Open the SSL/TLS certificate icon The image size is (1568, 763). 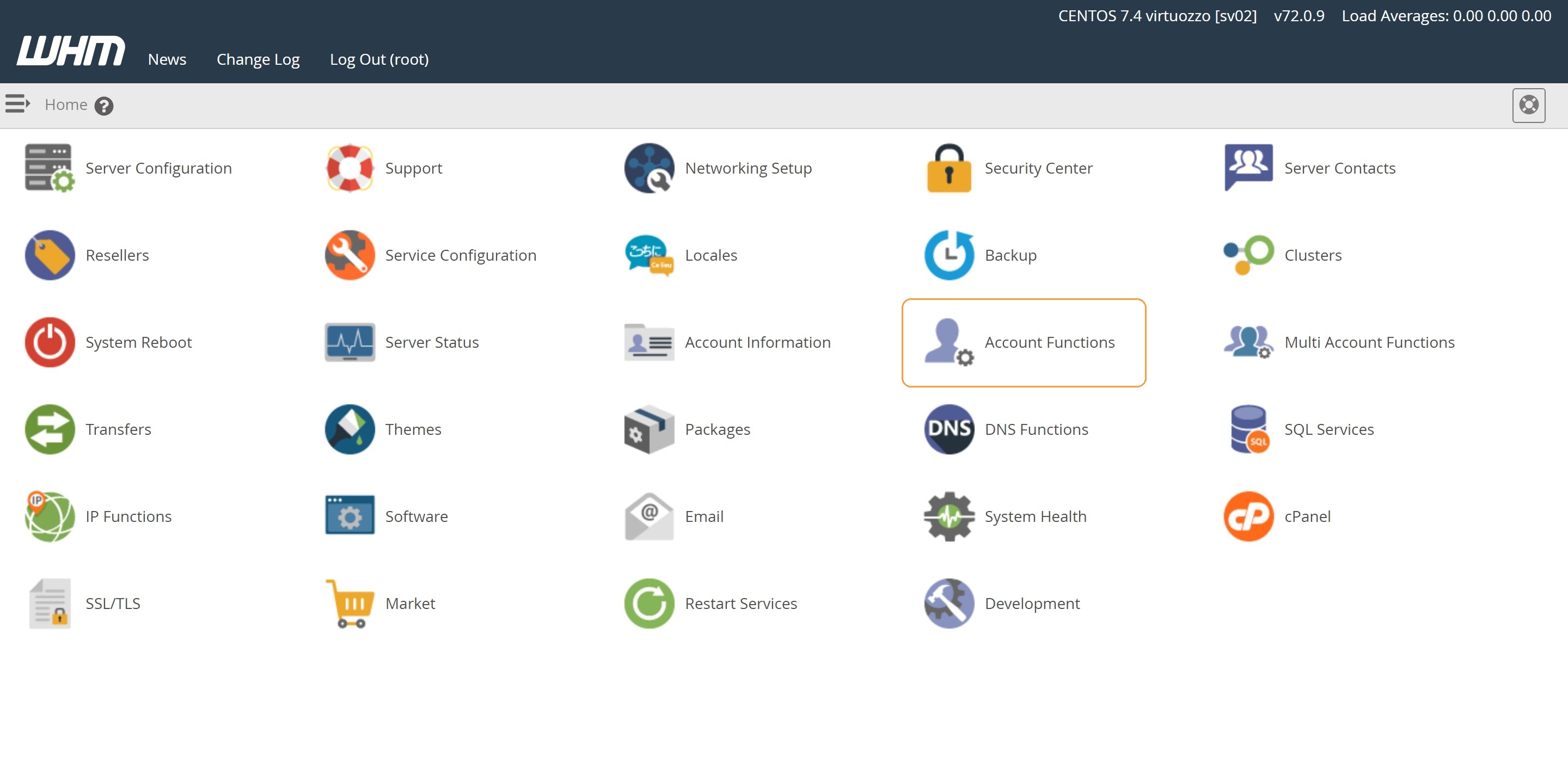click(50, 603)
